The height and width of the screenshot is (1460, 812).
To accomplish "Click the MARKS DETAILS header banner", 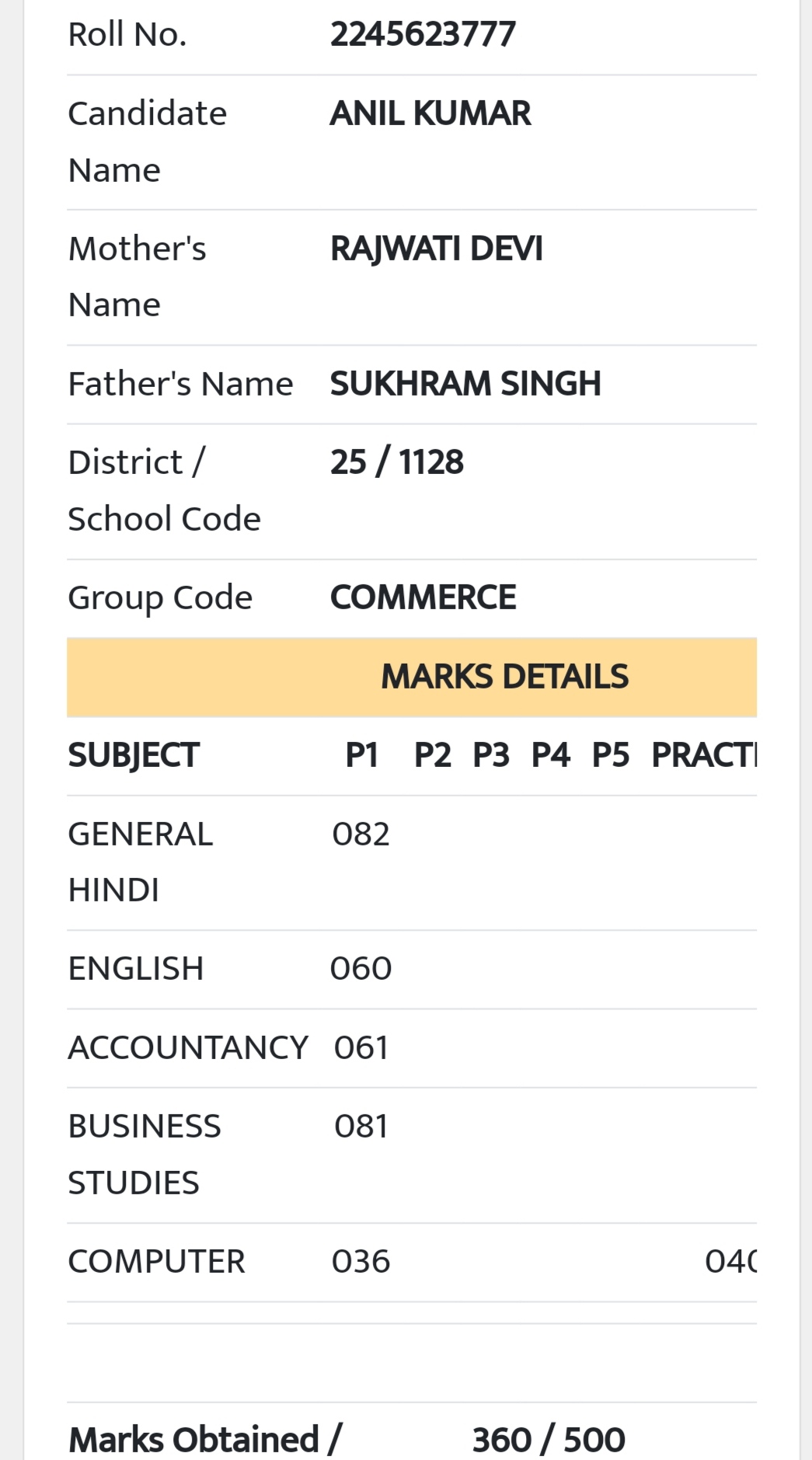I will [x=412, y=677].
